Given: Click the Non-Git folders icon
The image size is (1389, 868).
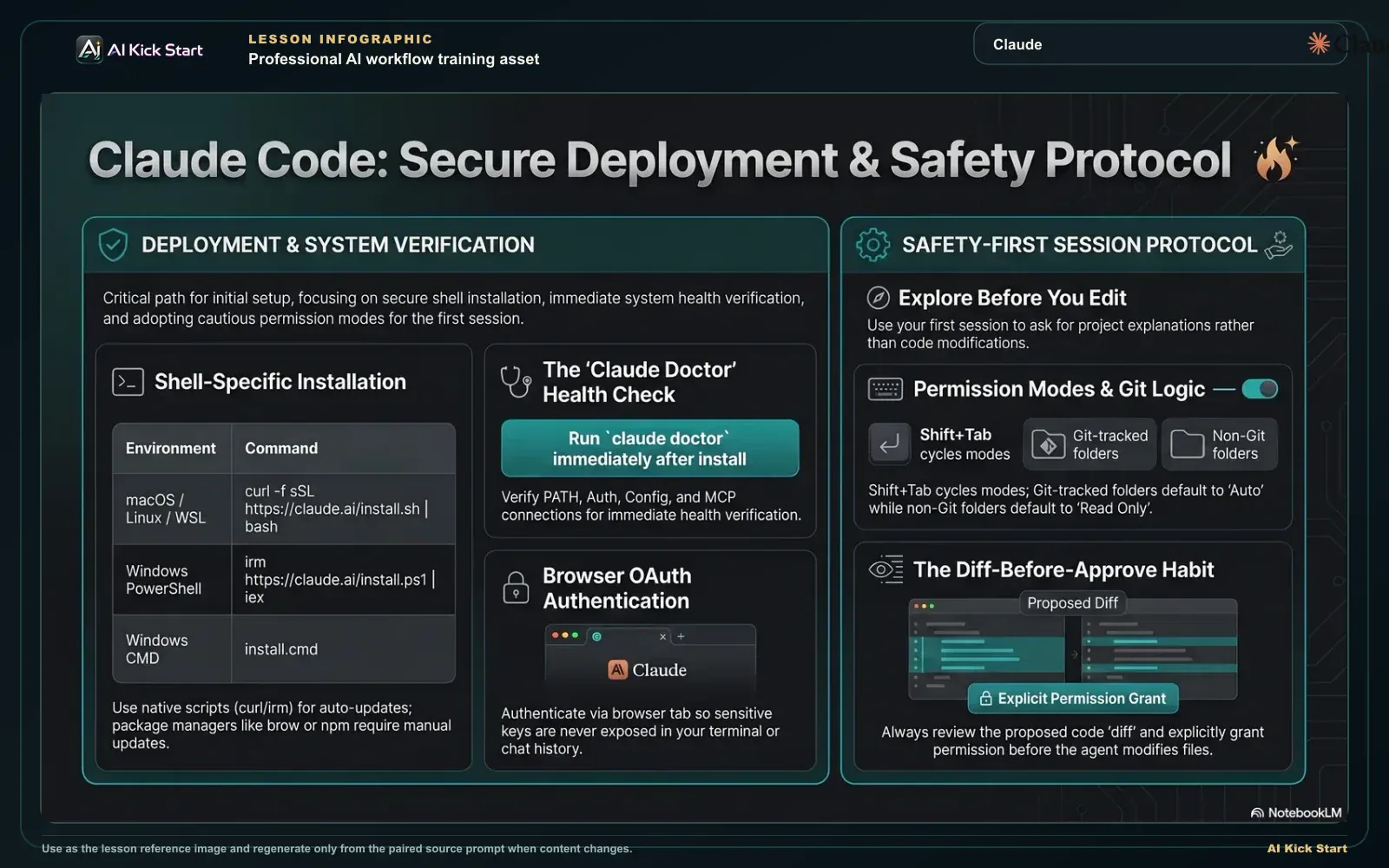Looking at the screenshot, I should pos(1187,444).
